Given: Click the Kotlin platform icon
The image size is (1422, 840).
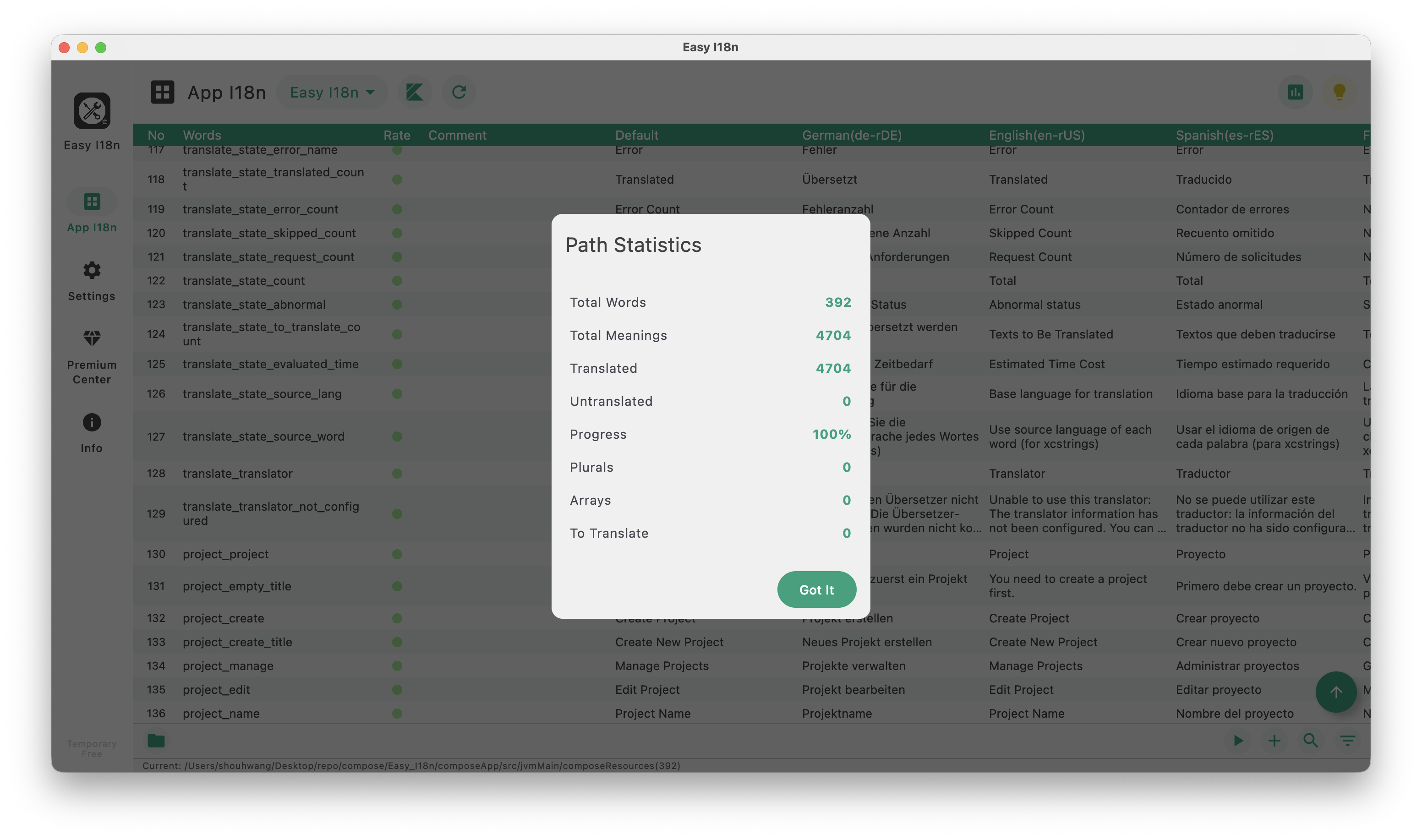Looking at the screenshot, I should pyautogui.click(x=415, y=92).
